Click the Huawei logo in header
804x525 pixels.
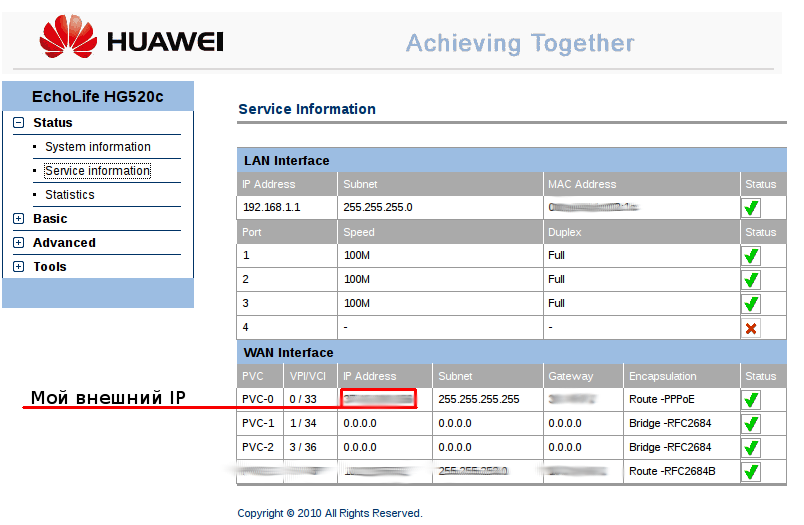click(x=131, y=41)
